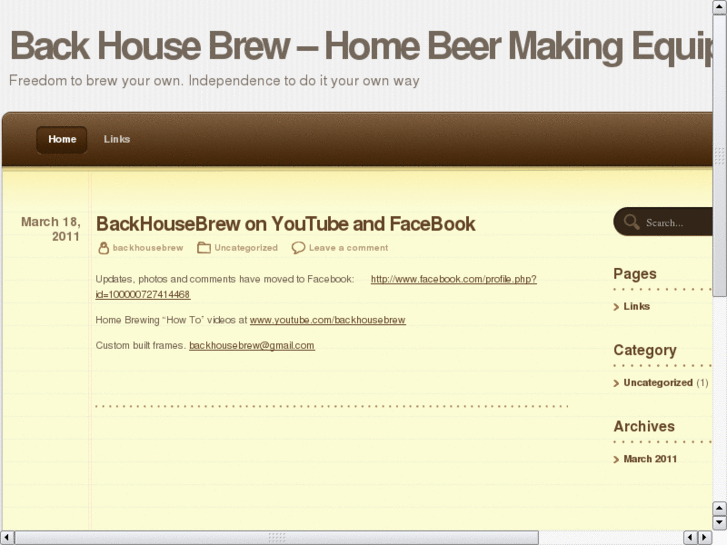Open Uncategorized under Category sidebar

coord(658,383)
